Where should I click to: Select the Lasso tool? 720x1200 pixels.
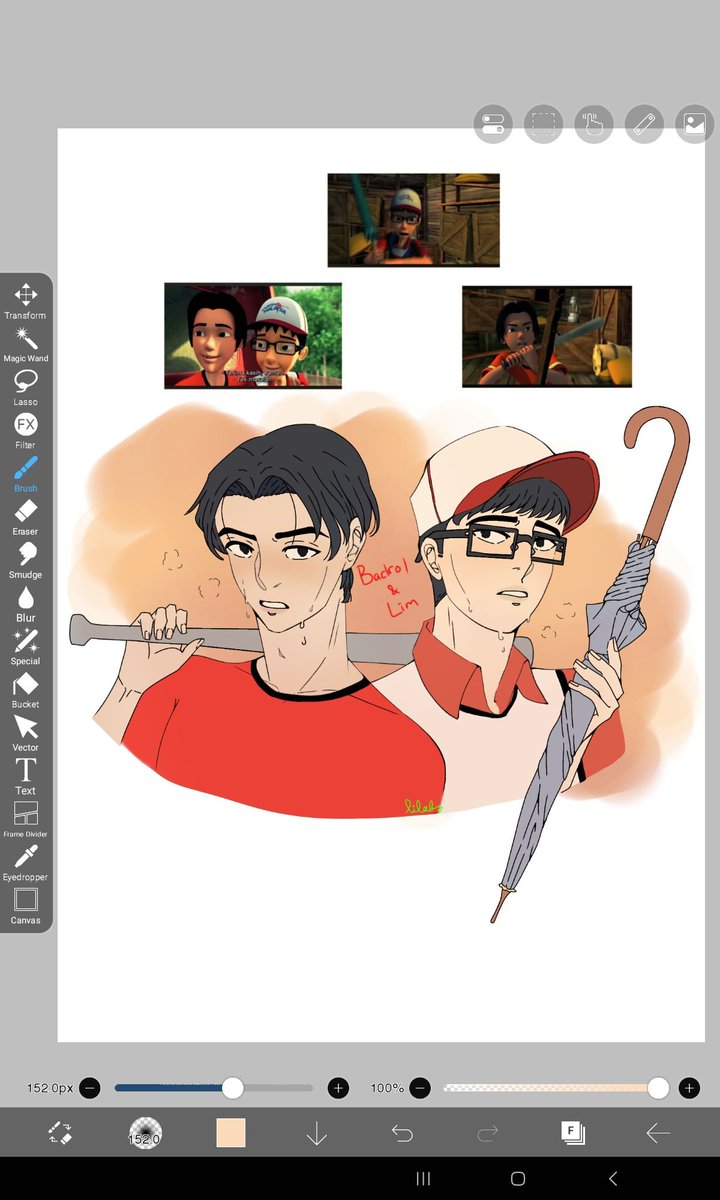(x=25, y=388)
